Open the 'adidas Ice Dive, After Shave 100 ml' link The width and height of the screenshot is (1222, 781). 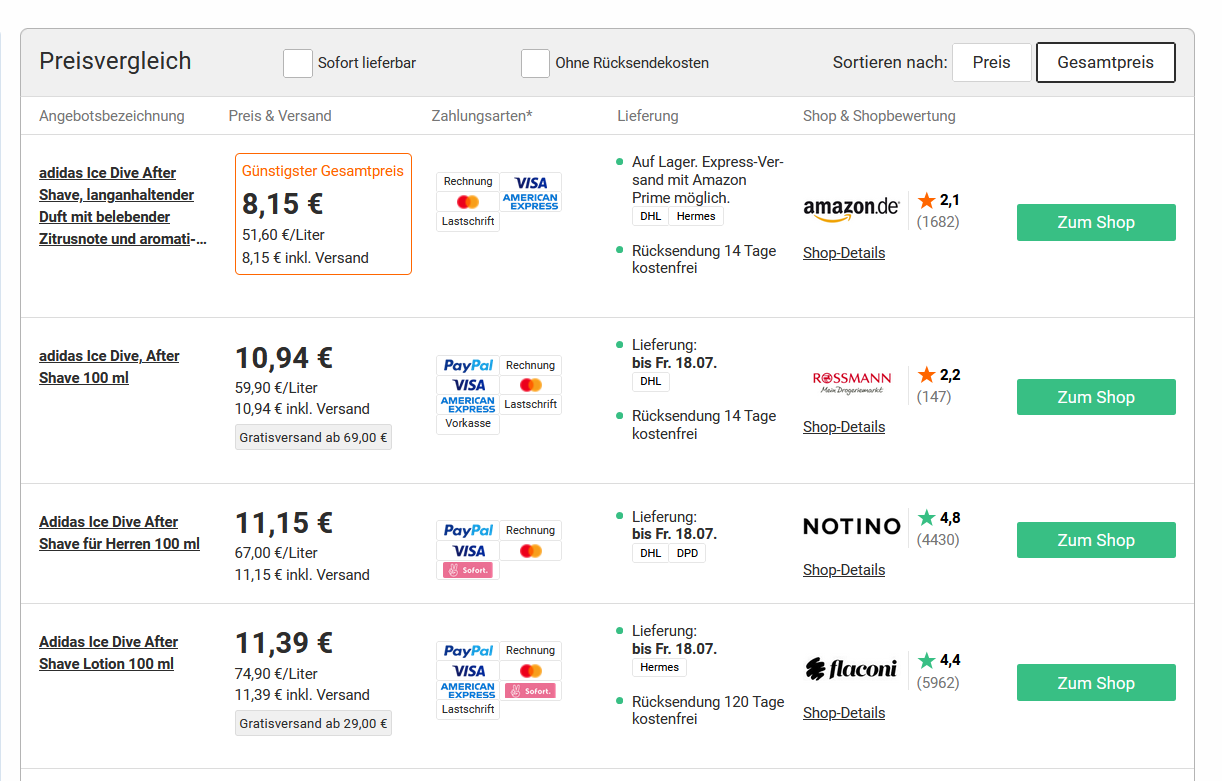pyautogui.click(x=109, y=367)
